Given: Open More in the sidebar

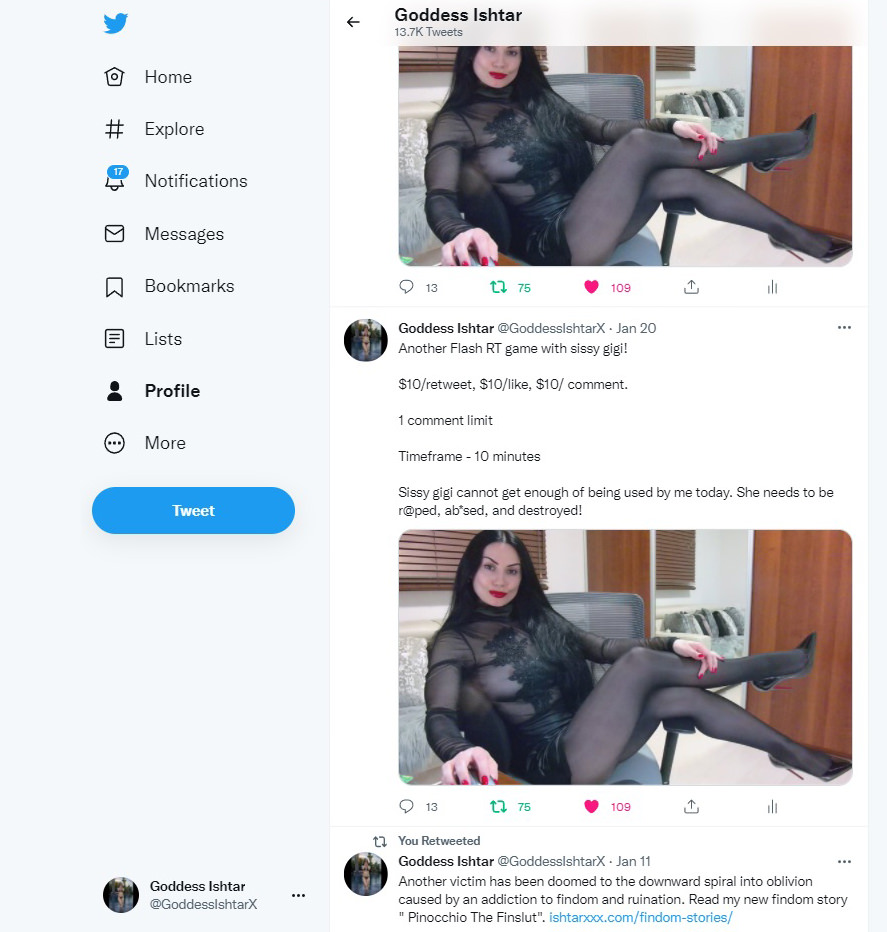Looking at the screenshot, I should click(145, 443).
